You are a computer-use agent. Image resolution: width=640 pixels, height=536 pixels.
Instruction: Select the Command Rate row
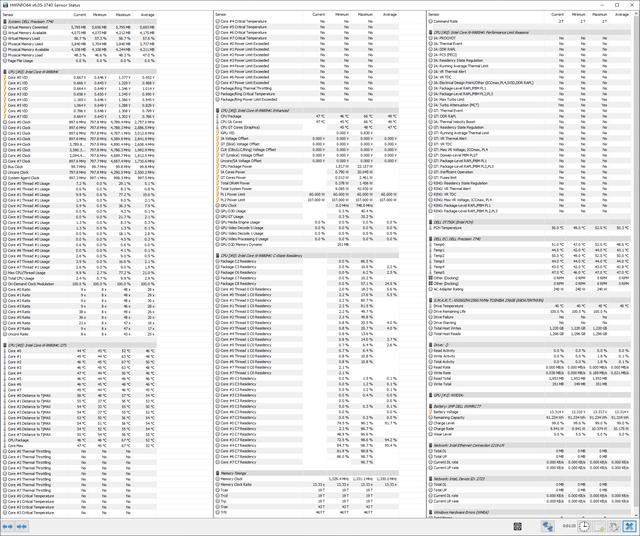[529, 21]
